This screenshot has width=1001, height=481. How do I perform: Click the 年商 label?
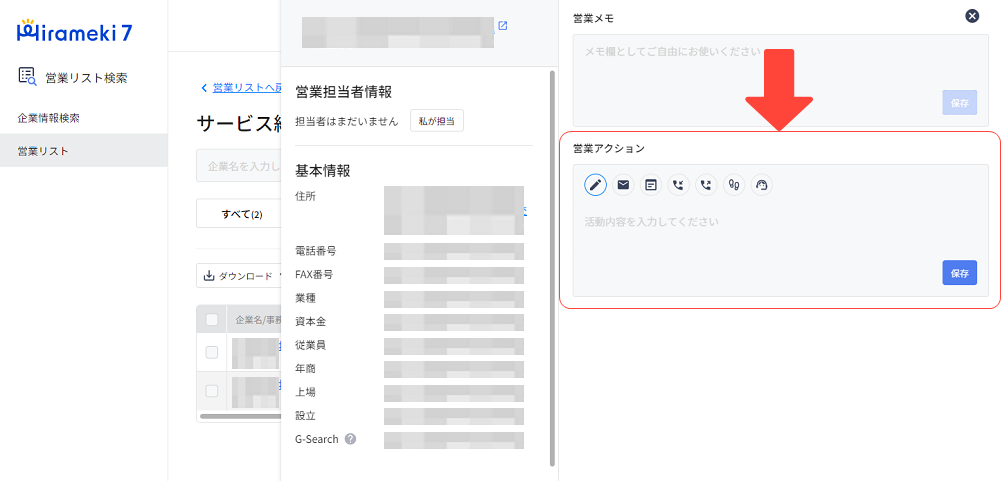tap(305, 369)
